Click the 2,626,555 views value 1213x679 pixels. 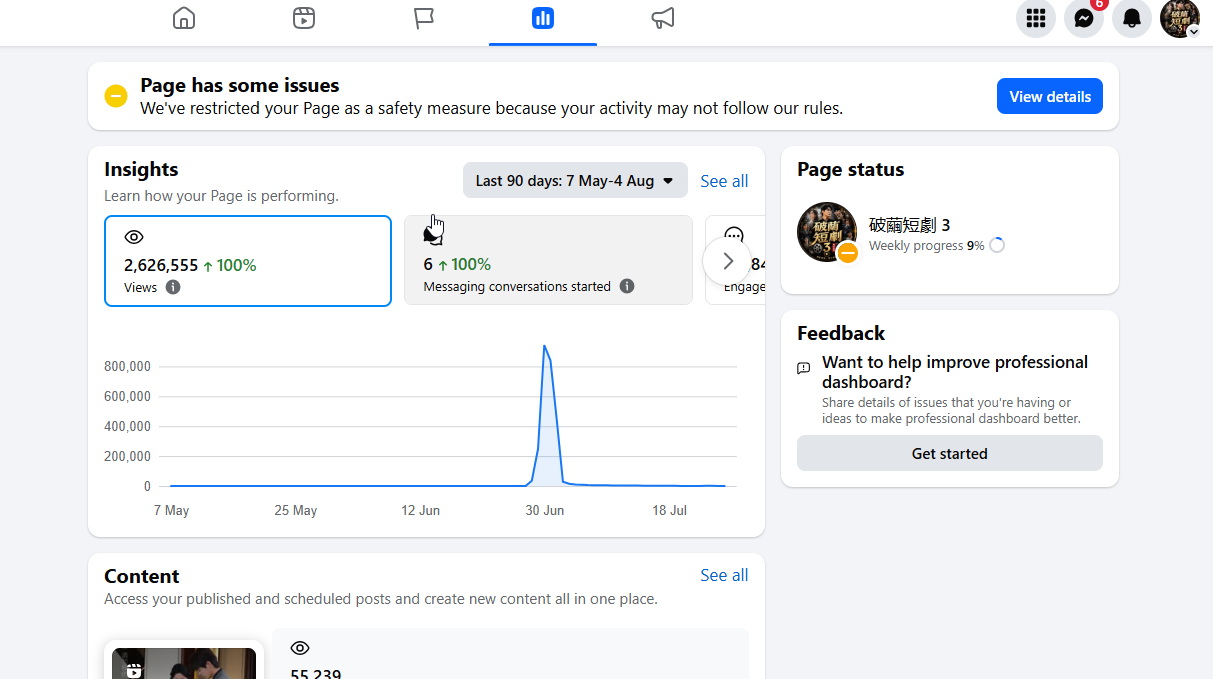[x=161, y=265]
